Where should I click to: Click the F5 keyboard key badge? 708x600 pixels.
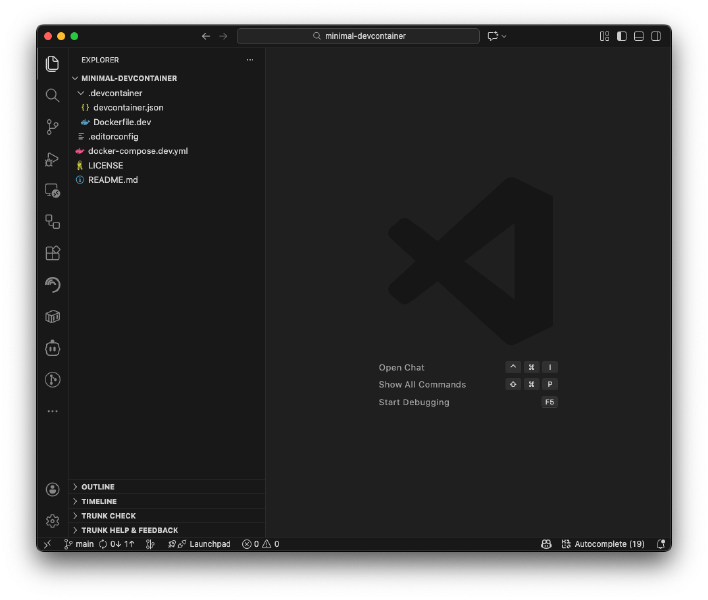pyautogui.click(x=550, y=402)
